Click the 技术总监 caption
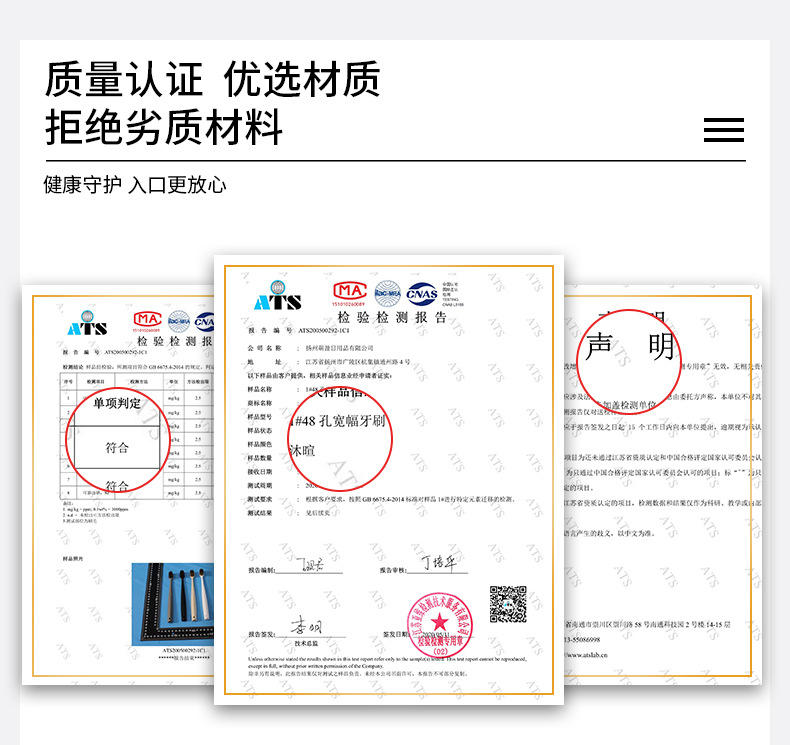The height and width of the screenshot is (745, 790). click(x=306, y=644)
